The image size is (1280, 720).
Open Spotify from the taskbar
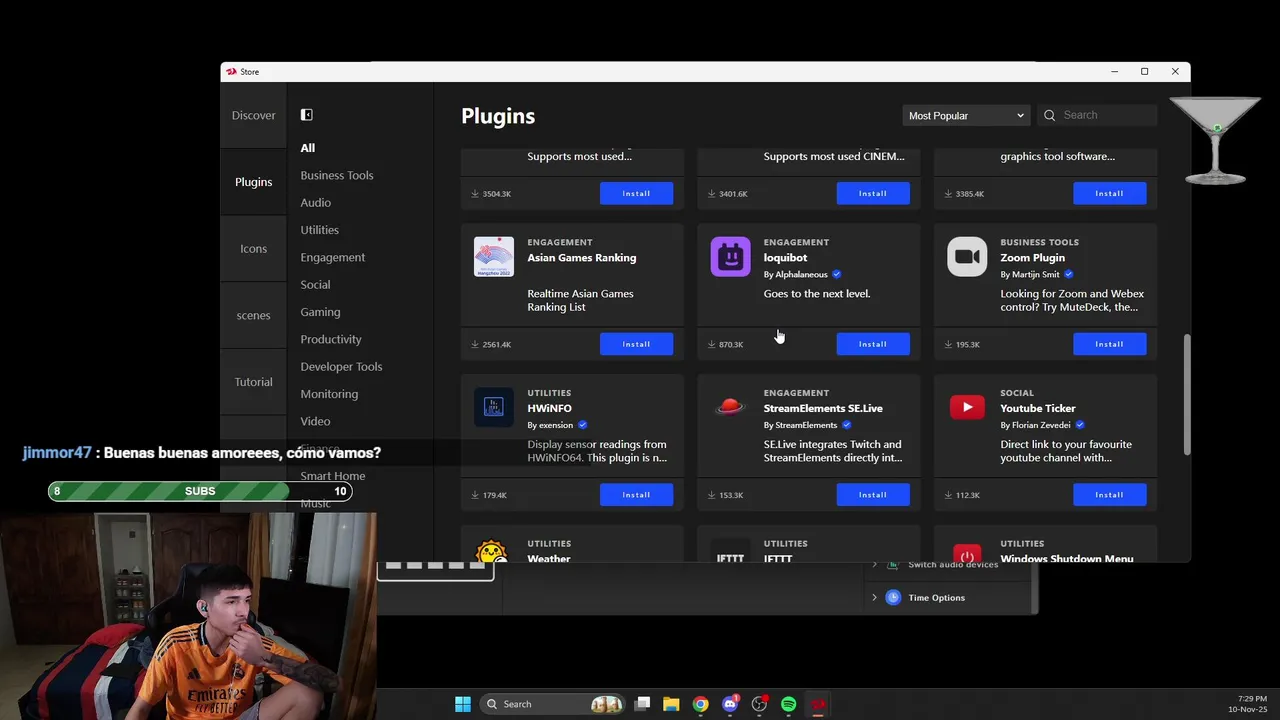point(788,704)
